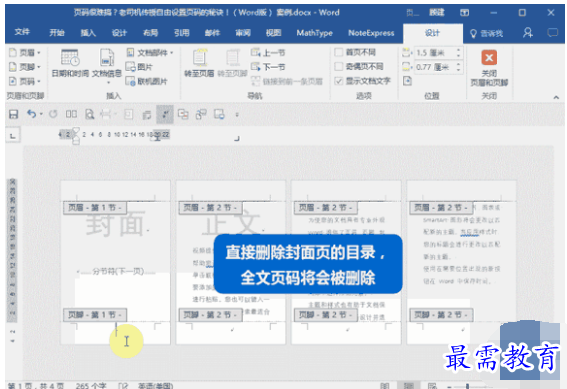
Task: Insert a 联机图片 online picture
Action: [146, 81]
